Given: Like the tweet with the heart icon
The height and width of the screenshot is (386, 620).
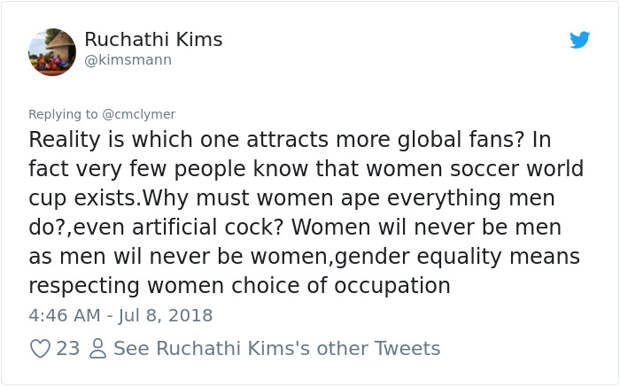Looking at the screenshot, I should point(40,349).
